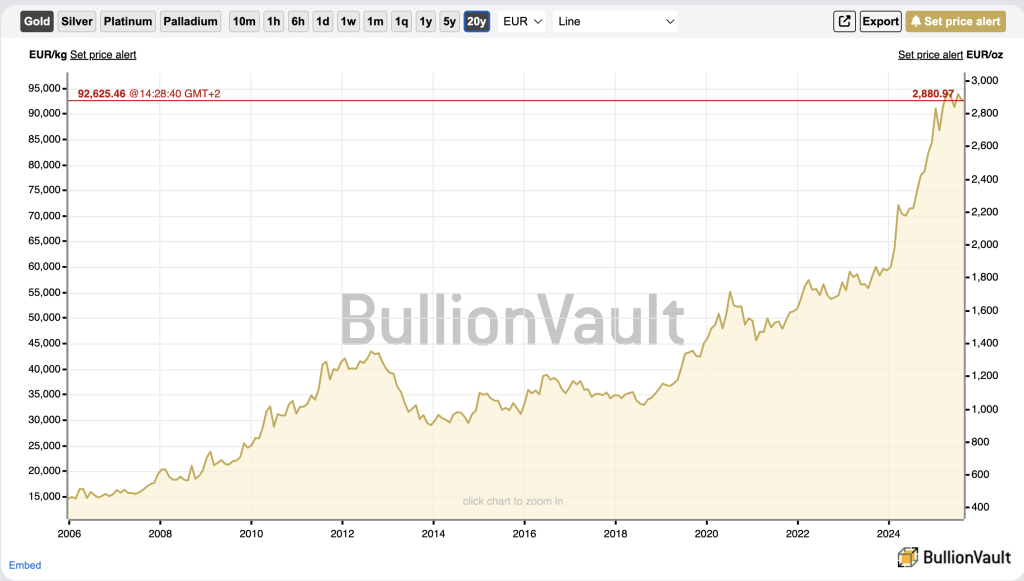Screen dimensions: 1024x581
Task: Select the 1q time range
Action: click(401, 22)
